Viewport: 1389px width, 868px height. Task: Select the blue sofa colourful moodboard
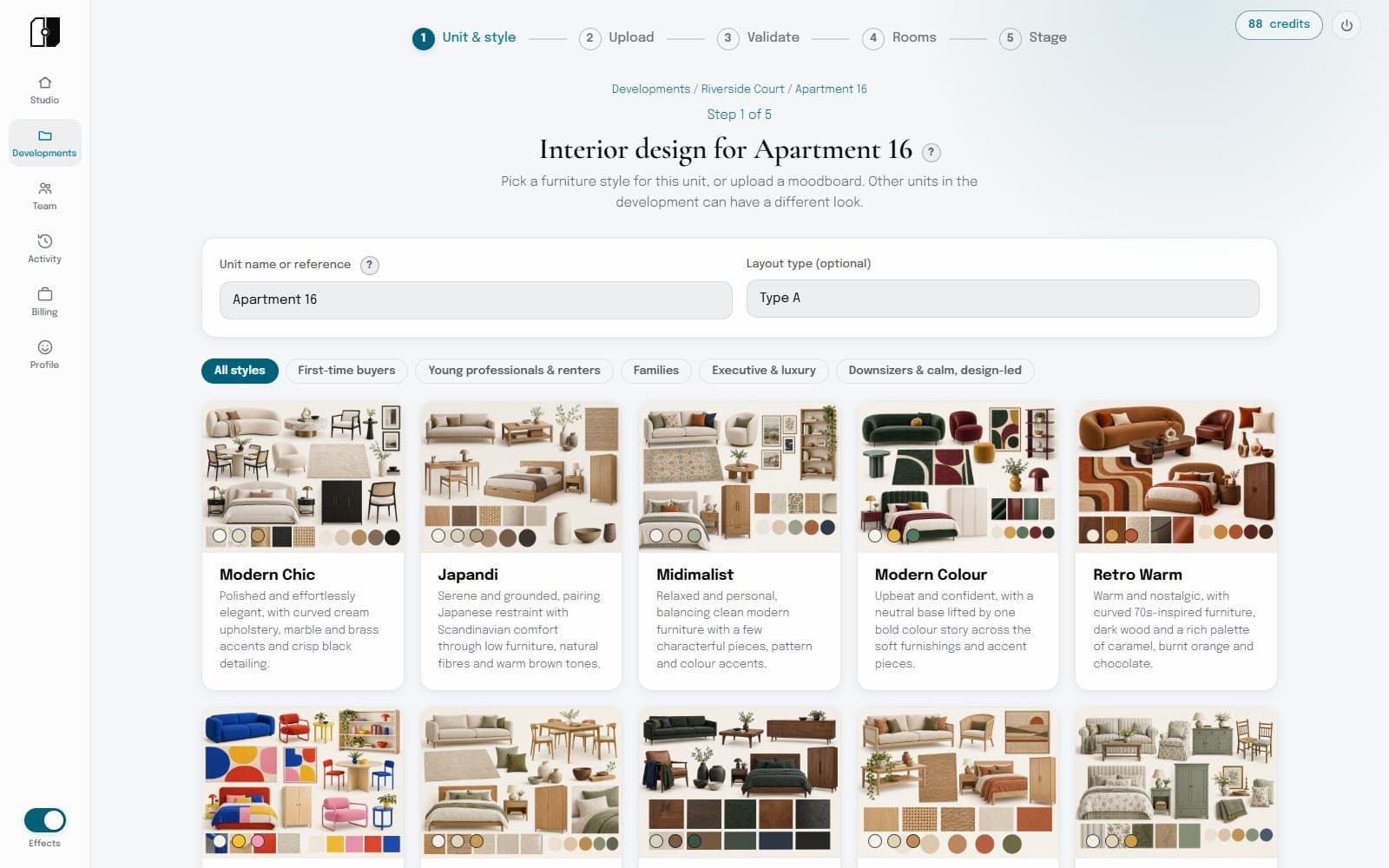303,783
